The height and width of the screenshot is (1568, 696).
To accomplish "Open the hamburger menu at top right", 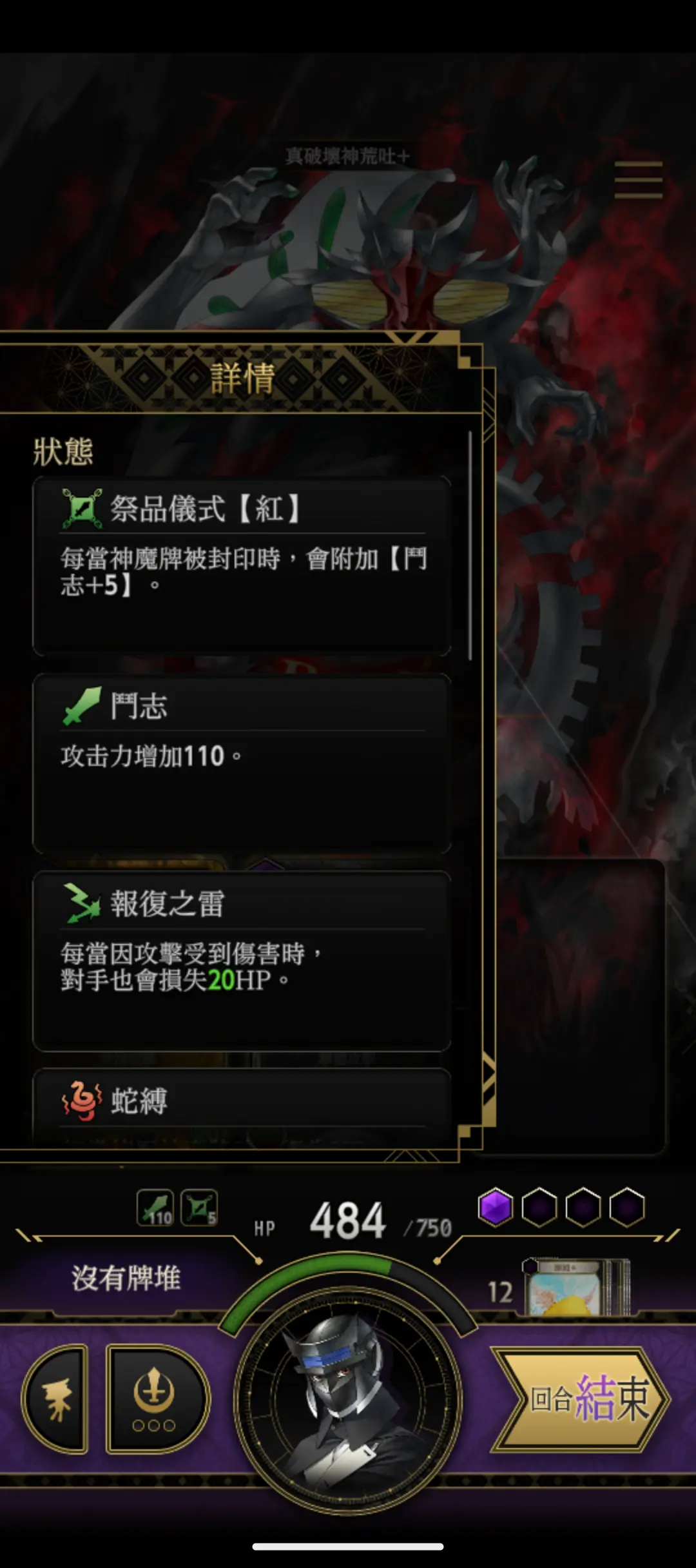I will point(638,180).
